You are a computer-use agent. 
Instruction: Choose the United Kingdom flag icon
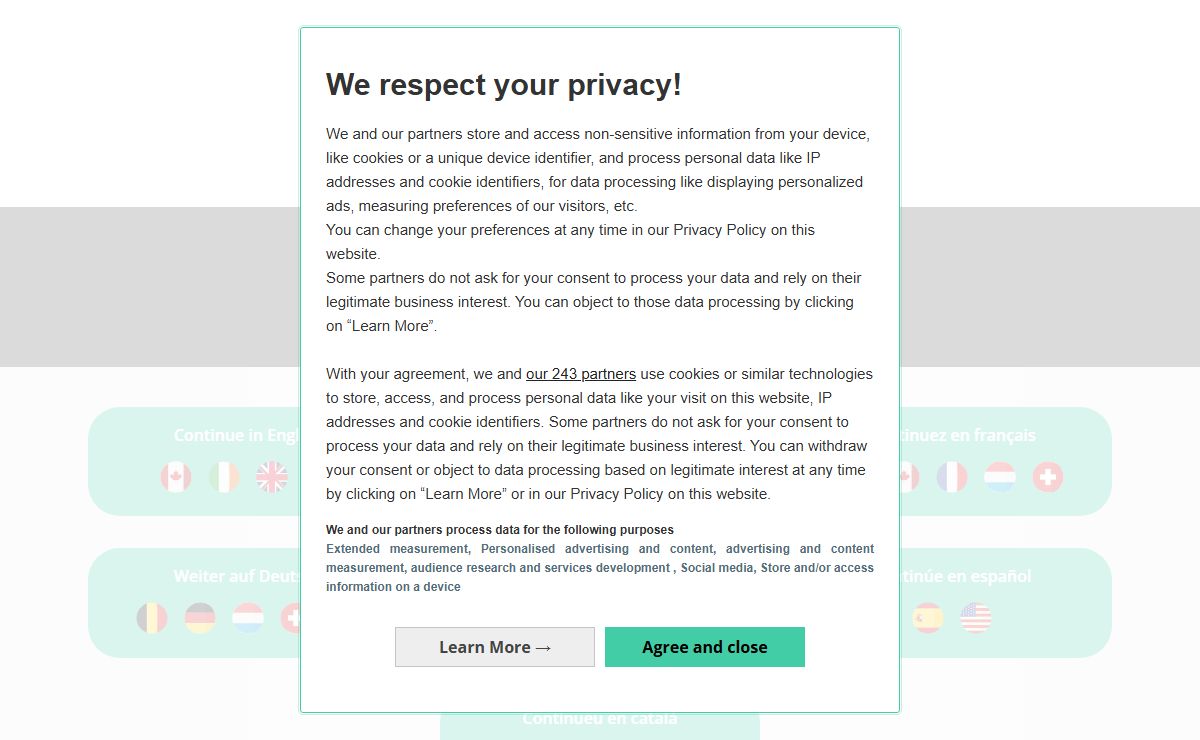coord(272,477)
